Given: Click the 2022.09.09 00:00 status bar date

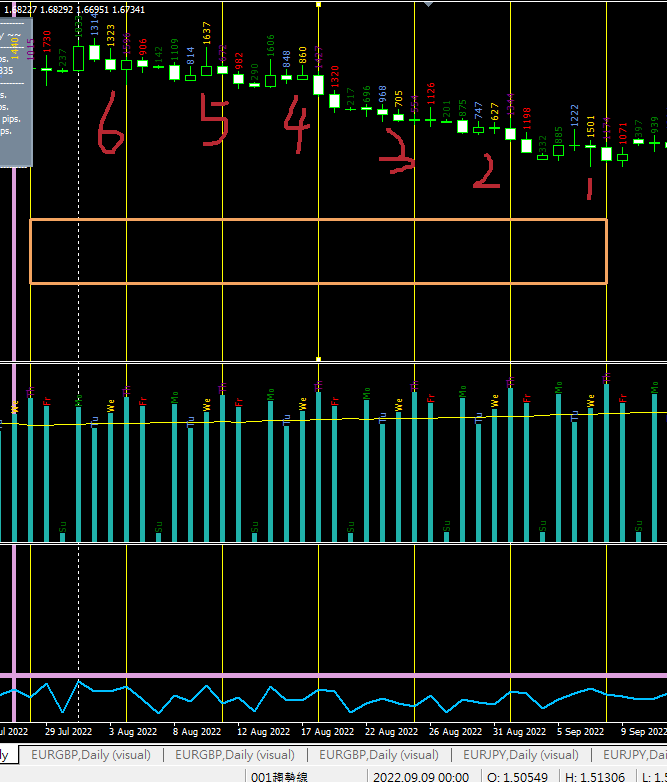Looking at the screenshot, I should point(421,777).
